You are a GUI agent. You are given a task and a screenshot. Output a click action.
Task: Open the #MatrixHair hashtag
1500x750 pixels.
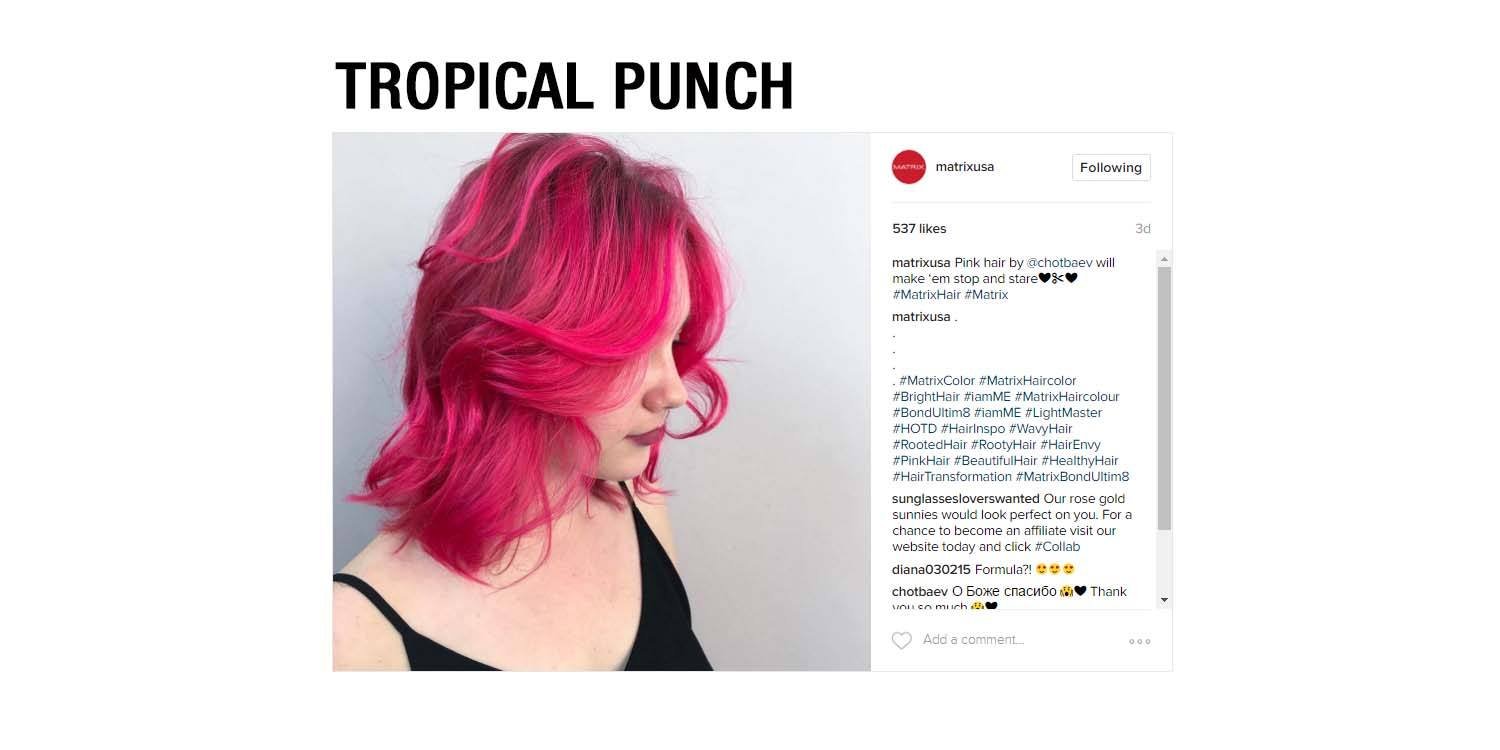(927, 295)
